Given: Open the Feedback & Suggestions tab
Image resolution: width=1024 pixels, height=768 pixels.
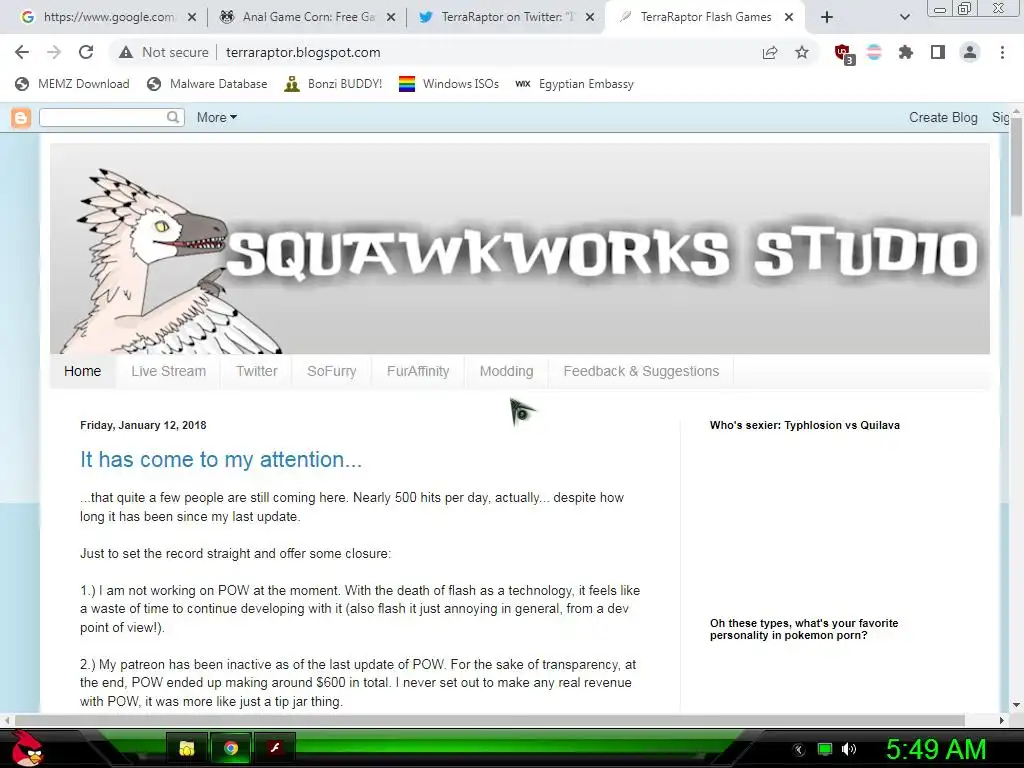Looking at the screenshot, I should coord(641,371).
